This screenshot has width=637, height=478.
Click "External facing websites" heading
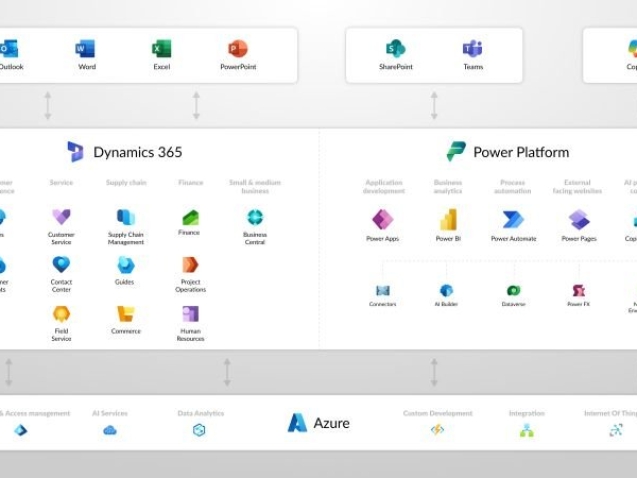click(577, 186)
